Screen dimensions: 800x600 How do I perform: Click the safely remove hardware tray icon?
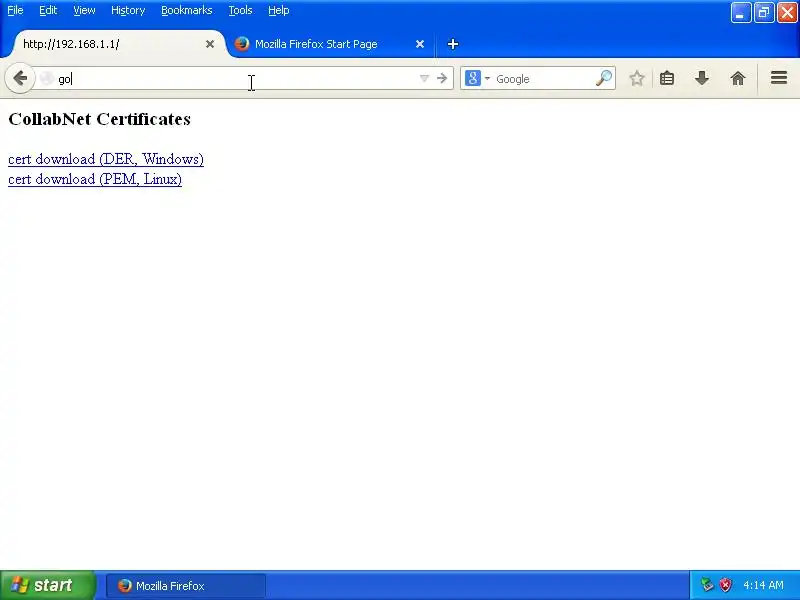[x=707, y=585]
